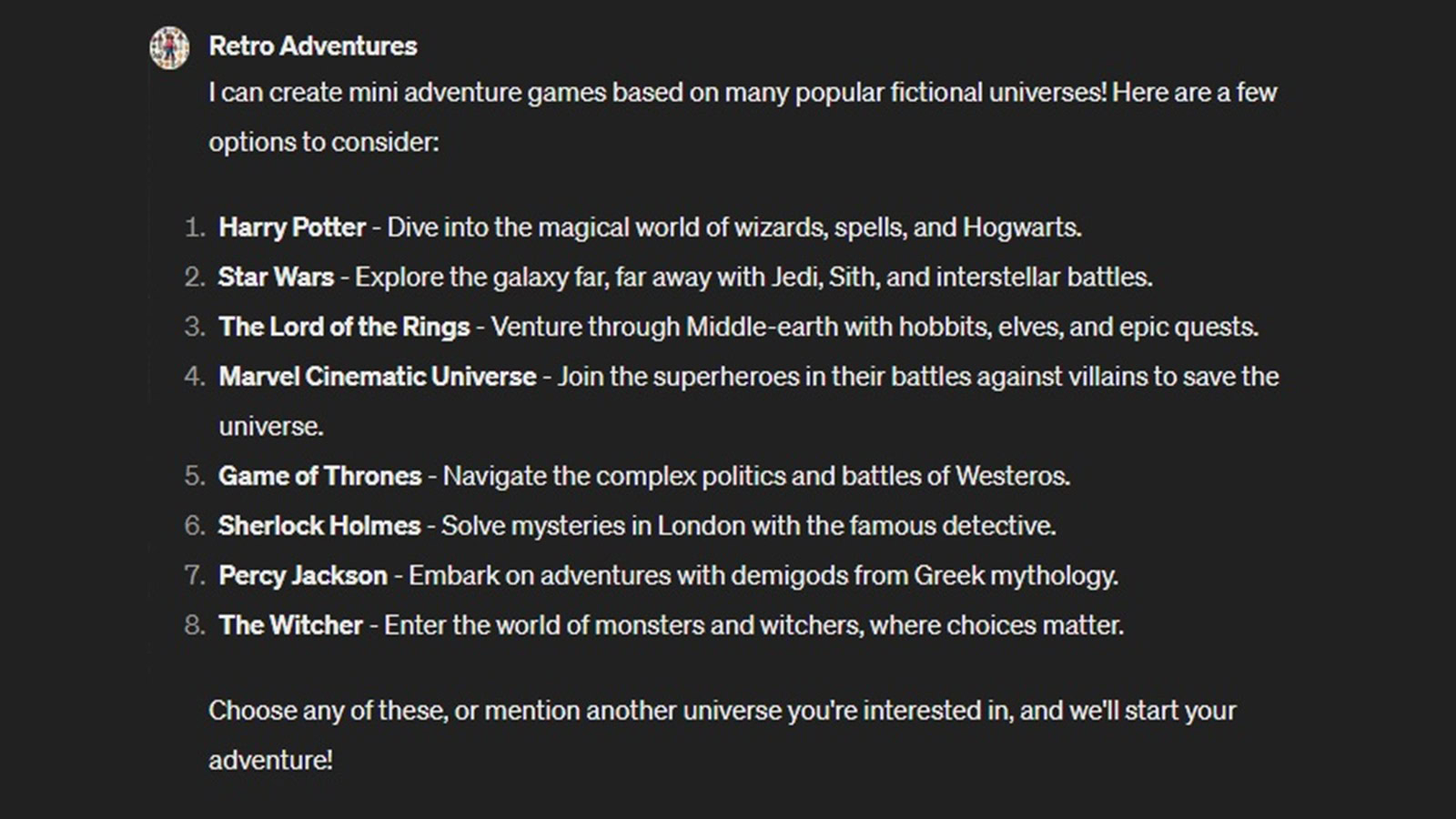This screenshot has height=819, width=1456.
Task: Choose The Witcher option title
Action: click(290, 626)
